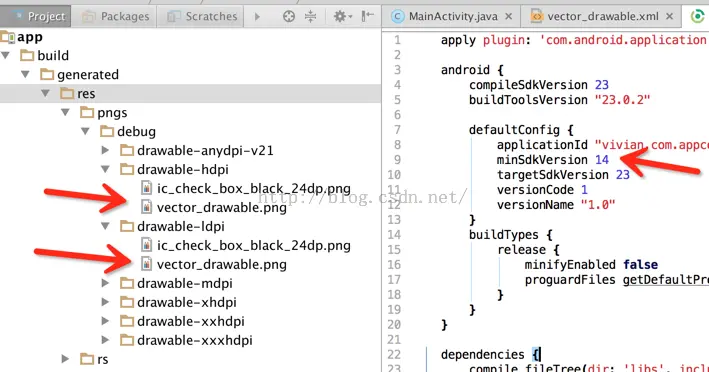Collapse drawable-hdpi folder
This screenshot has width=709, height=372.
click(105, 169)
